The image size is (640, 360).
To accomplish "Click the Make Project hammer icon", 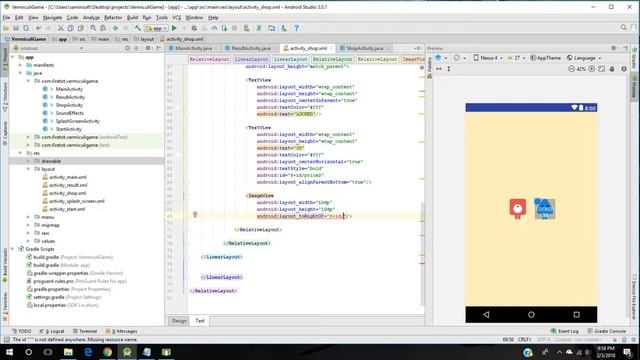I will coord(138,28).
